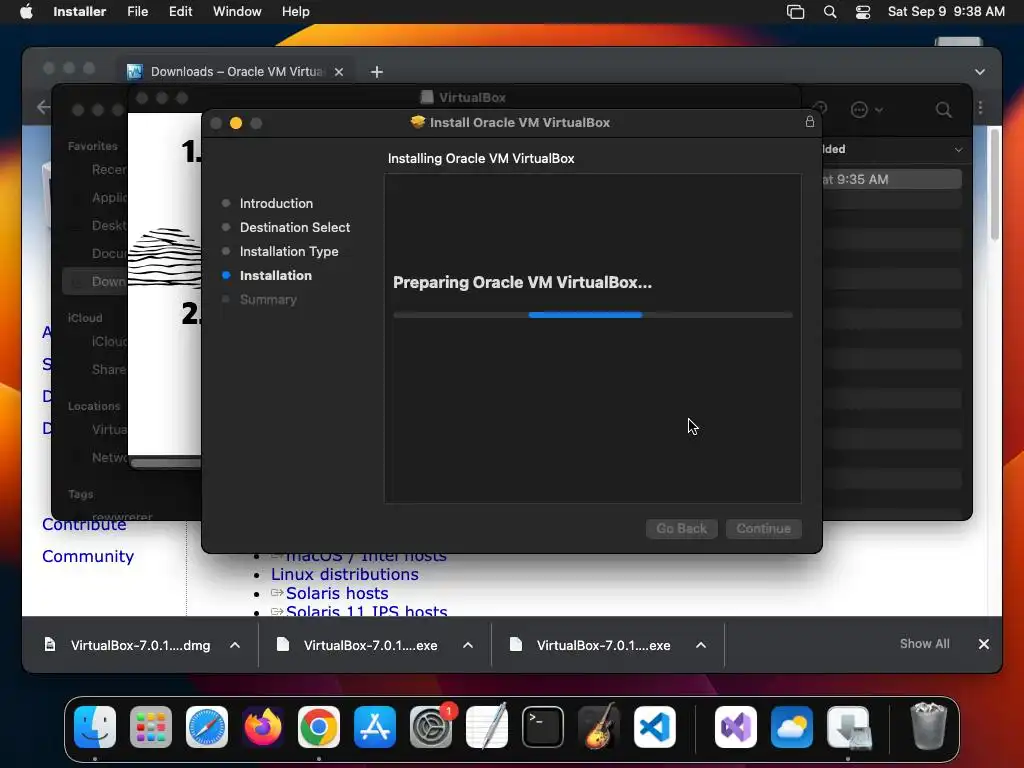The width and height of the screenshot is (1024, 768).
Task: Open TextEdit from the Dock
Action: (x=487, y=727)
